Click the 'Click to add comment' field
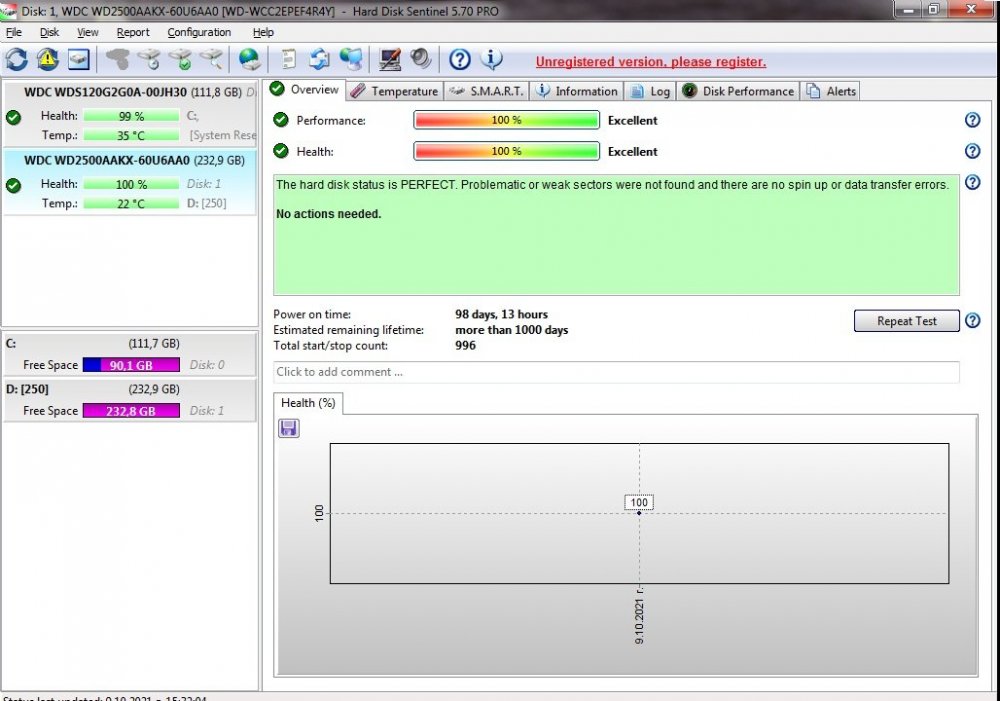 (x=615, y=372)
